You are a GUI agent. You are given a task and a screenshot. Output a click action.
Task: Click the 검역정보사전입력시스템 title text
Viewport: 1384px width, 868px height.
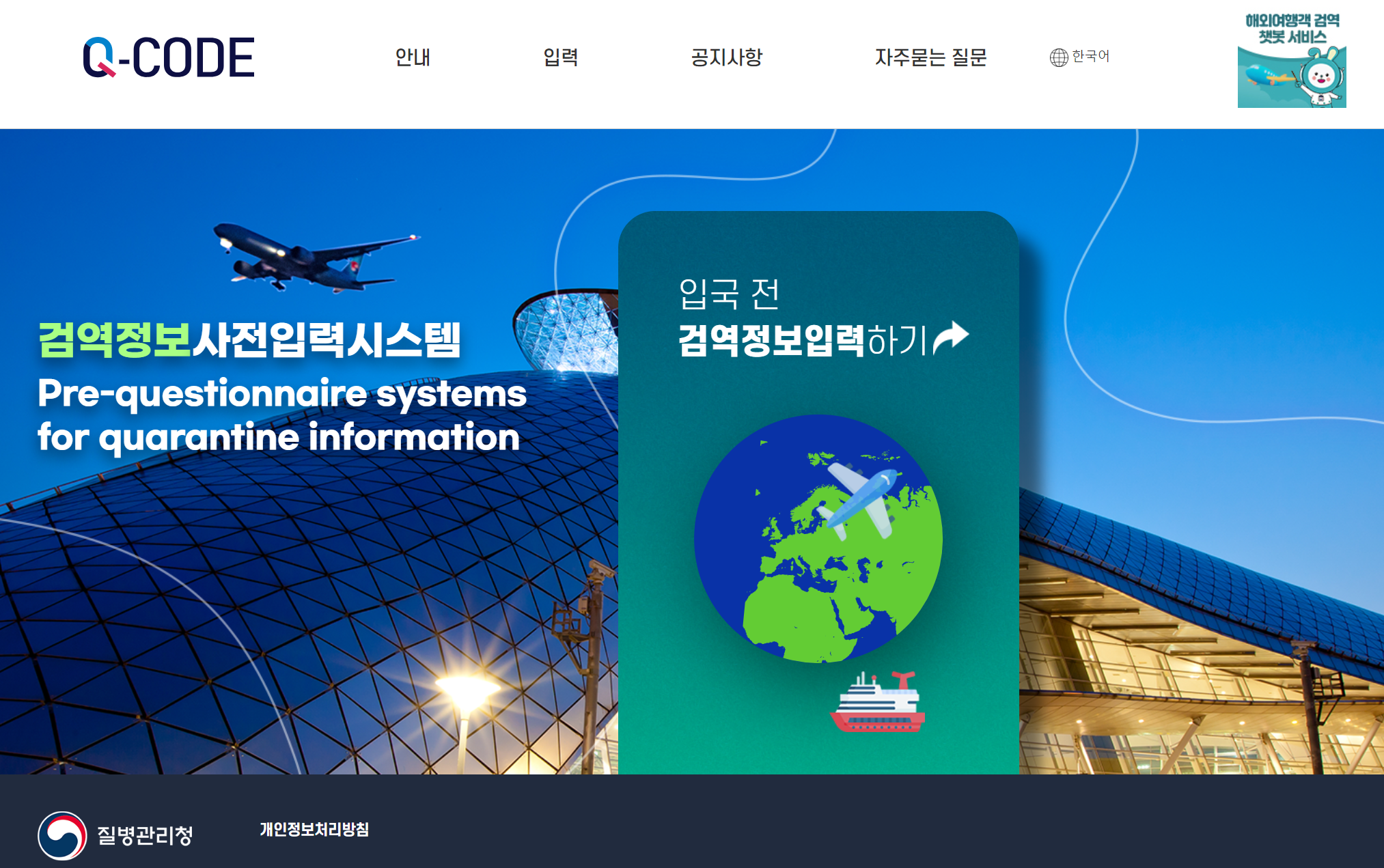(249, 340)
